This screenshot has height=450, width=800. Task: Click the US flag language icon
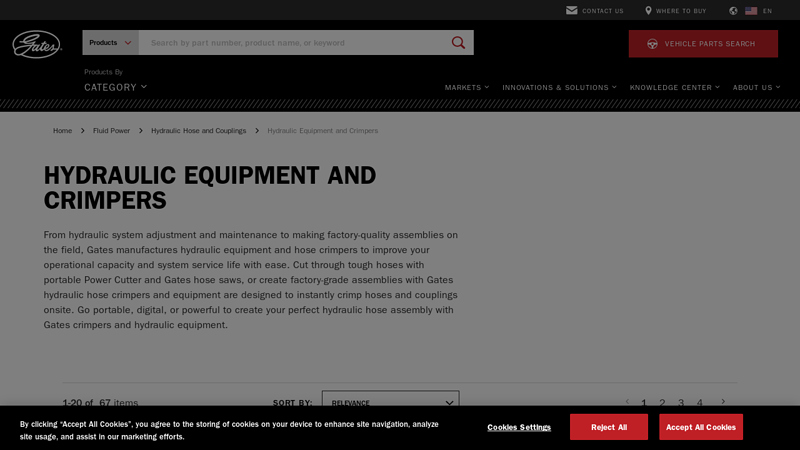pyautogui.click(x=751, y=11)
